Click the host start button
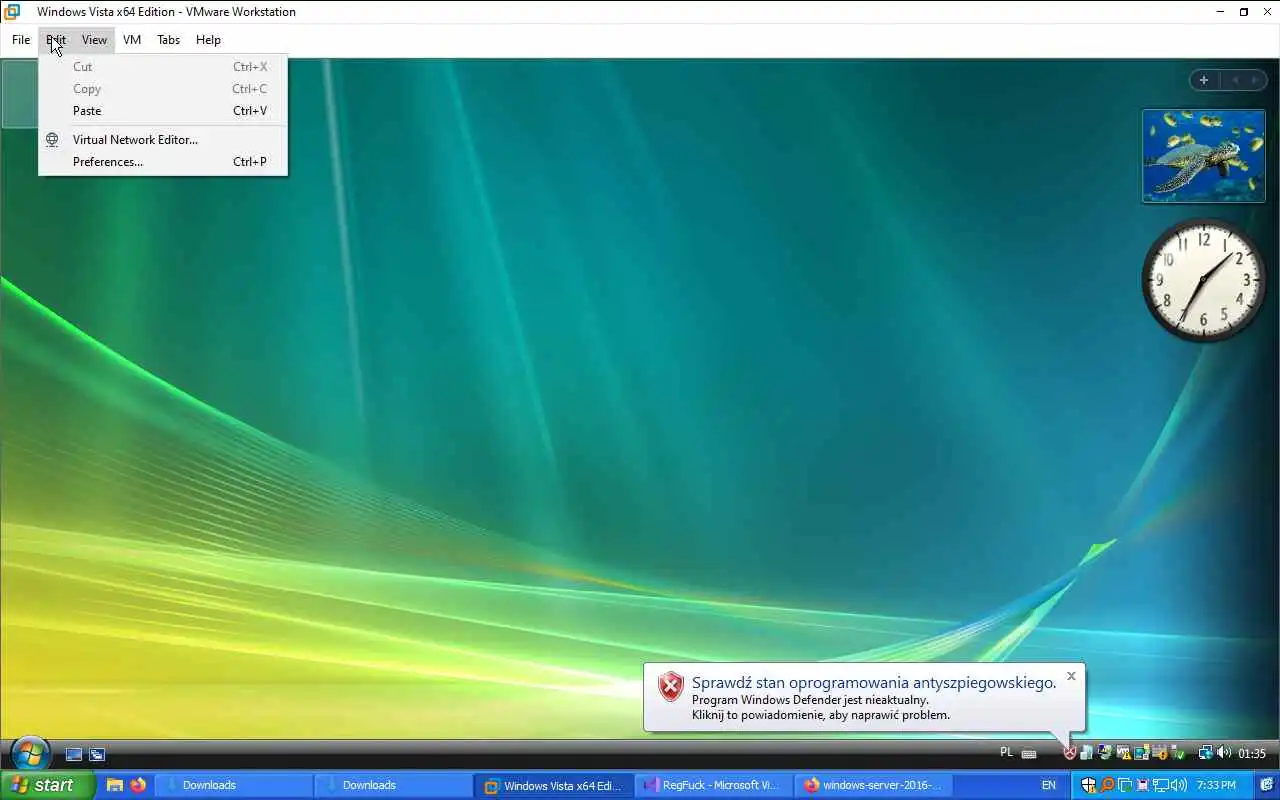 [48, 785]
